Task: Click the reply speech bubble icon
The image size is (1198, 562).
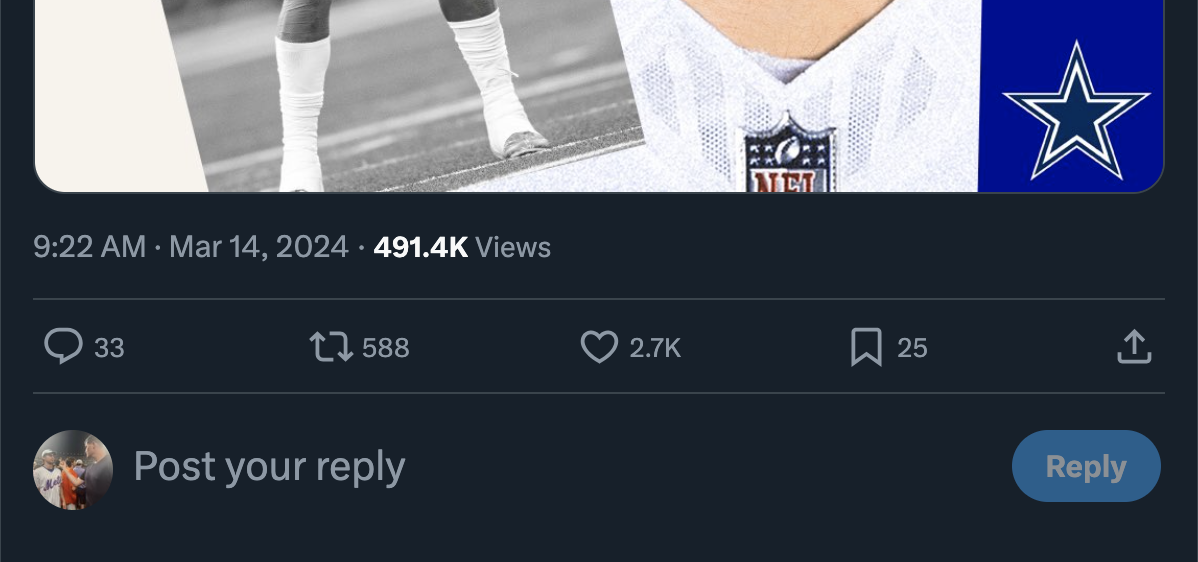Action: coord(63,347)
